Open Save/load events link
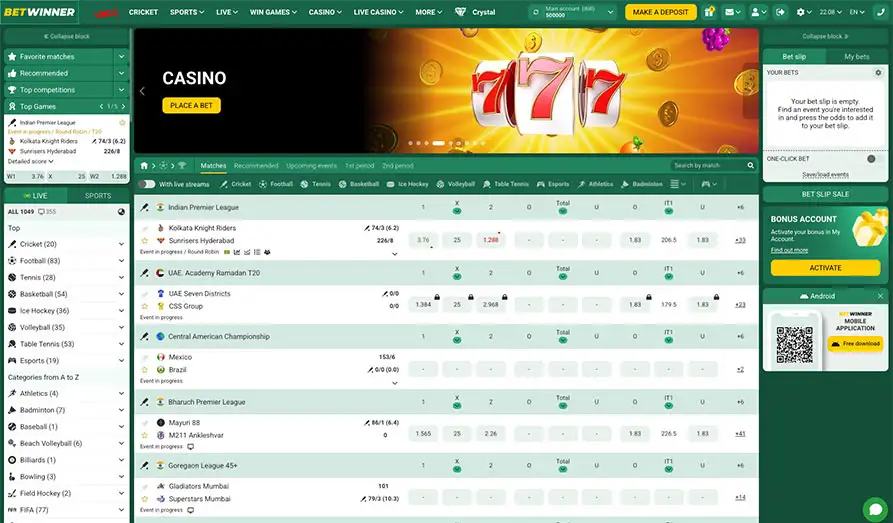 pyautogui.click(x=825, y=175)
